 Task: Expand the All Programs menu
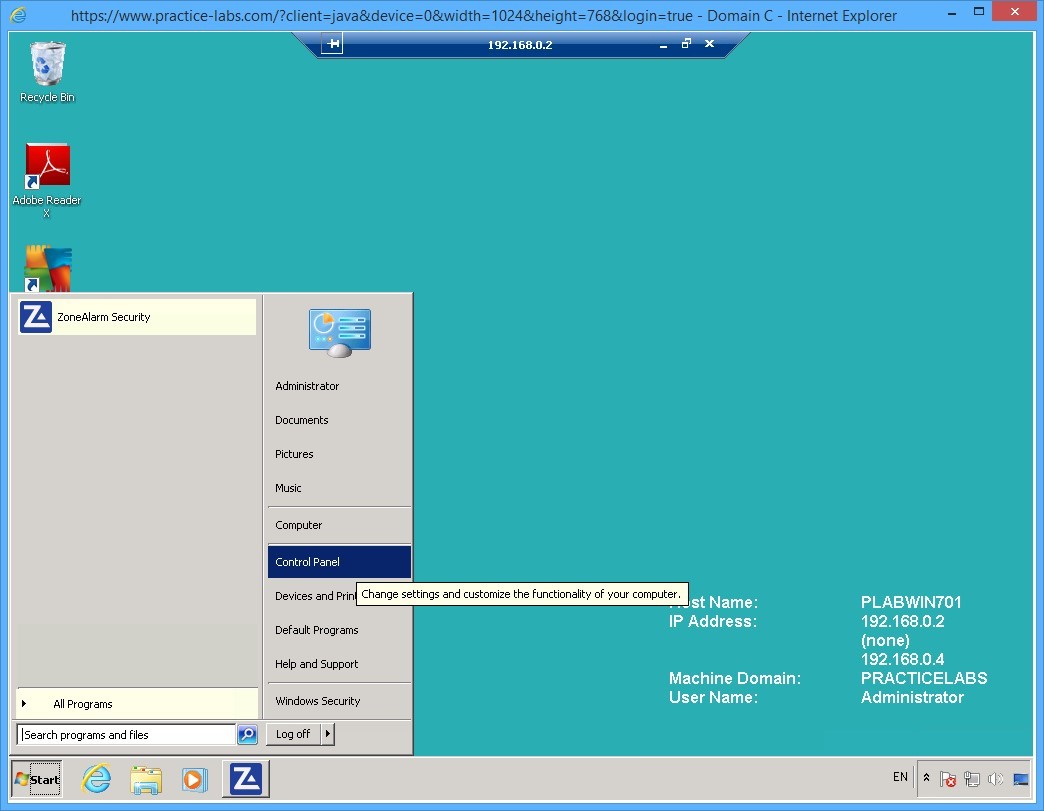[x=84, y=704]
